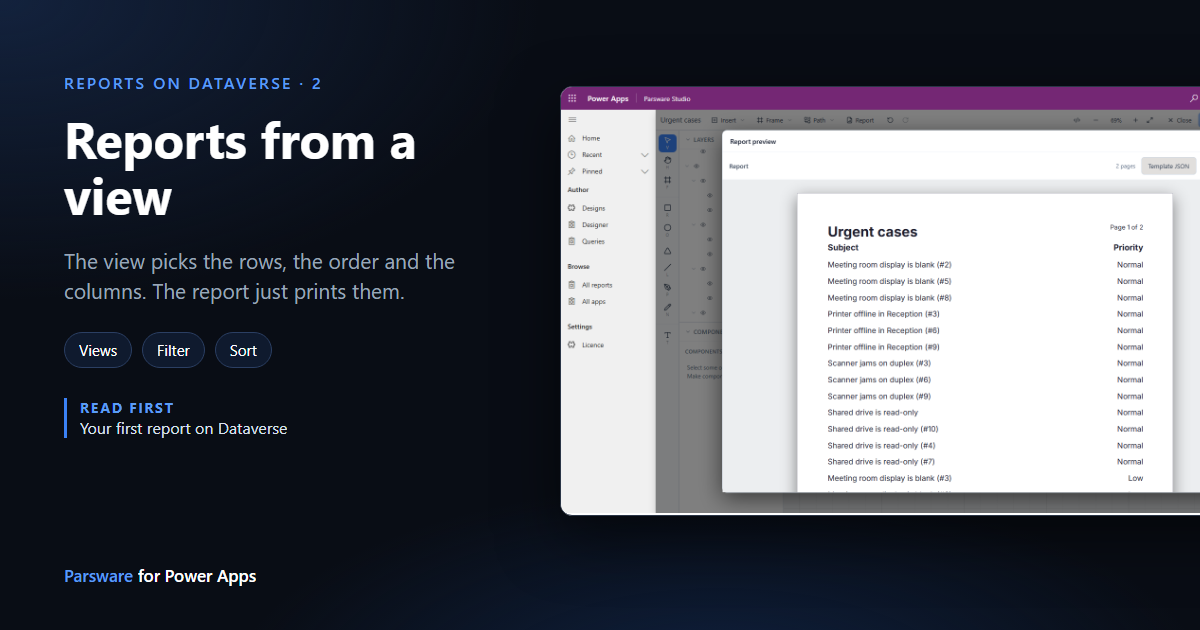This screenshot has height=630, width=1200.
Task: Open the Path dropdown in the toolbar
Action: pyautogui.click(x=819, y=120)
